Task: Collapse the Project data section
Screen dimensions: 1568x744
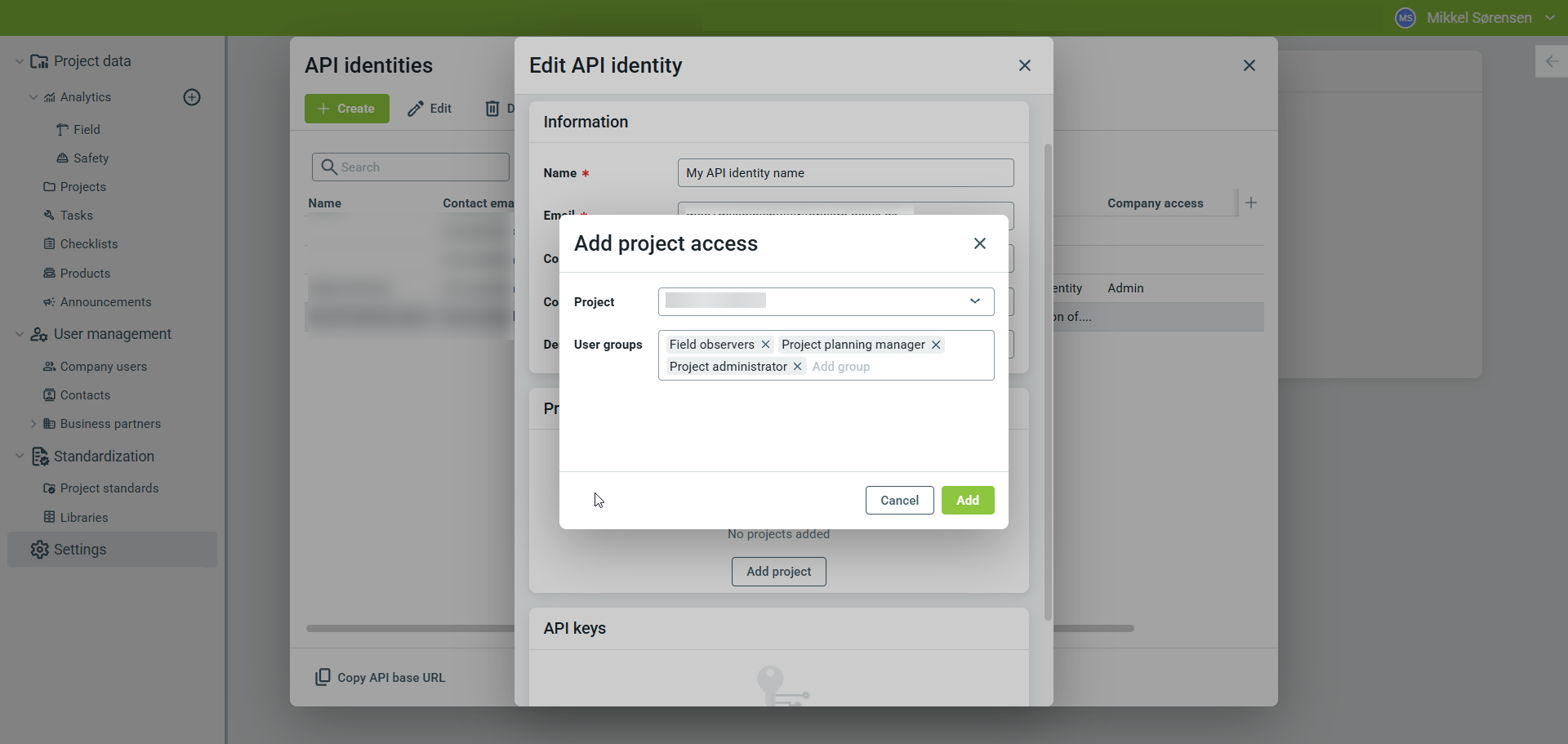Action: (x=20, y=61)
